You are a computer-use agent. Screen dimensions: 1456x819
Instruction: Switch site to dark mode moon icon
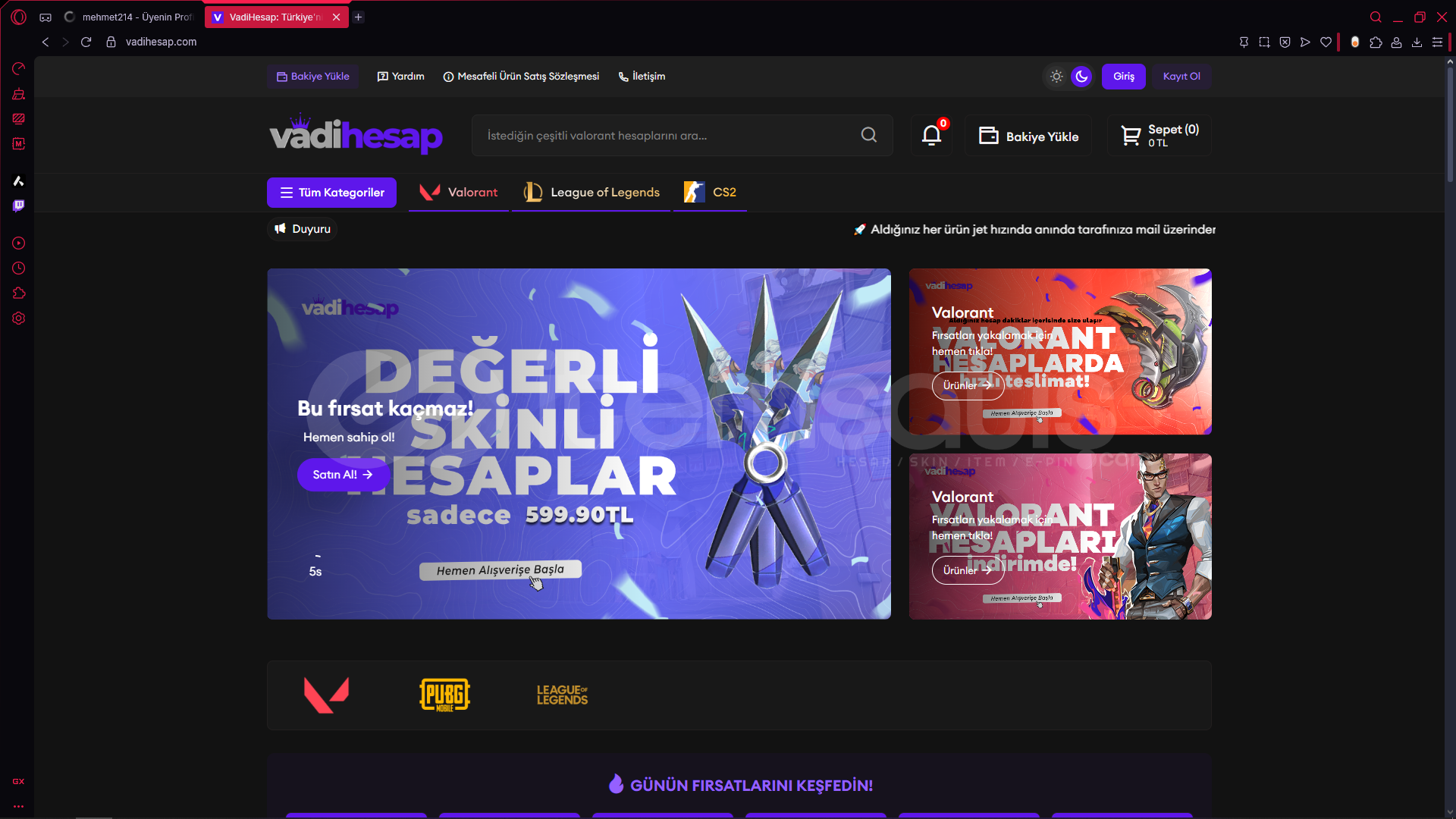1081,77
